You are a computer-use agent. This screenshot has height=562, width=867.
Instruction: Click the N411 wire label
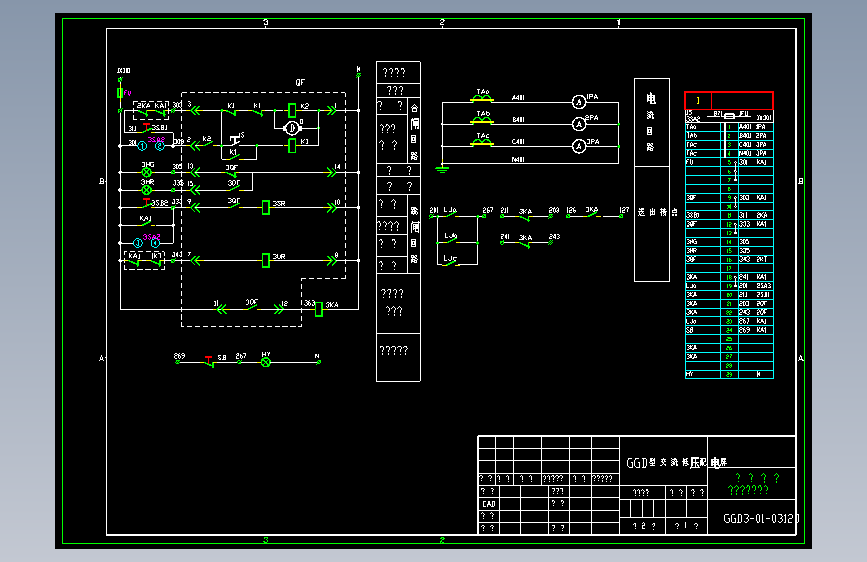[518, 160]
